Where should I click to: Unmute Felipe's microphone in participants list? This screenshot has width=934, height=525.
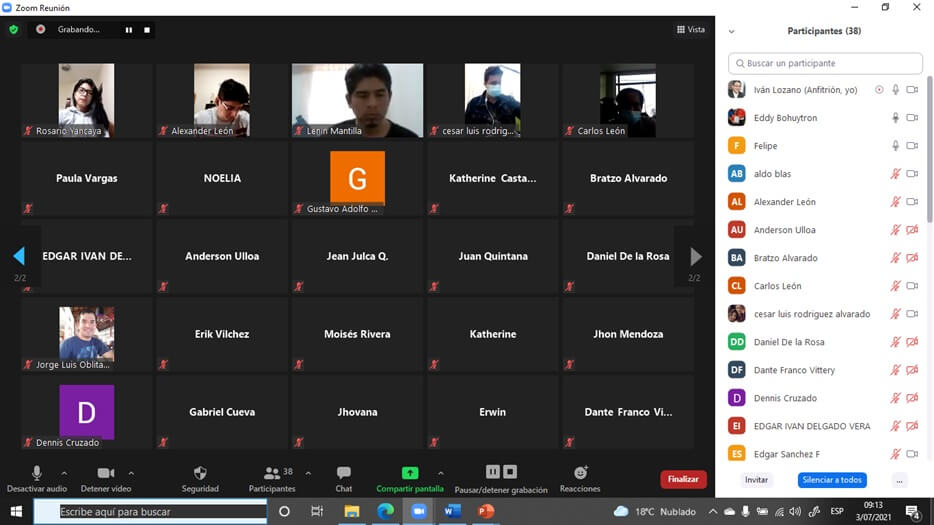click(896, 146)
